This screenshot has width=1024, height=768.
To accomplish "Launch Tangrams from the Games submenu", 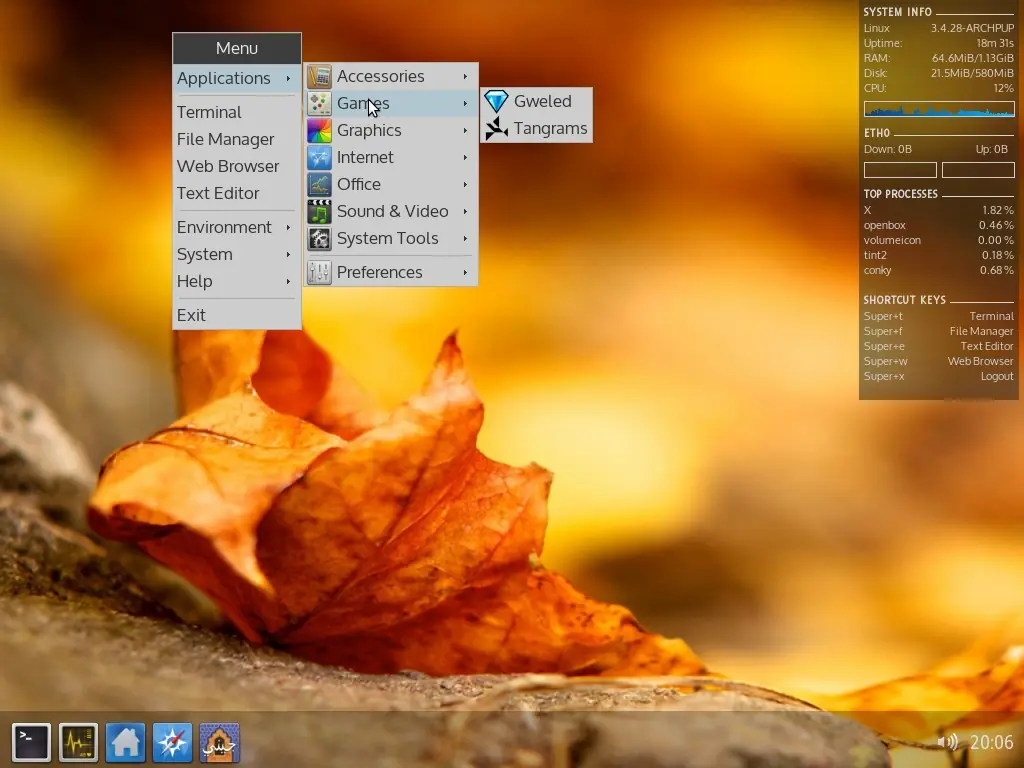I will (536, 129).
